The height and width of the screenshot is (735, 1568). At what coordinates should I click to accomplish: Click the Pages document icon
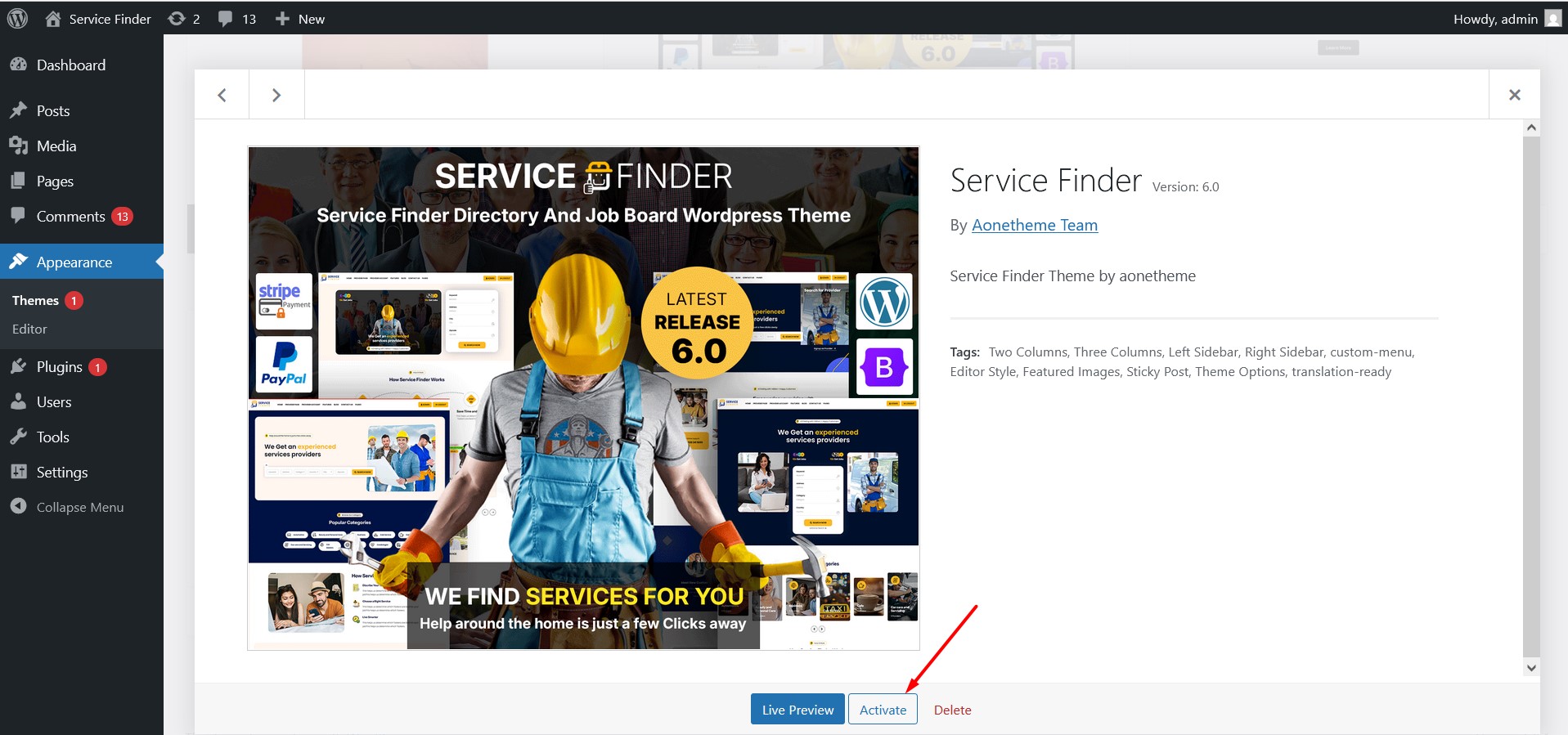point(18,181)
